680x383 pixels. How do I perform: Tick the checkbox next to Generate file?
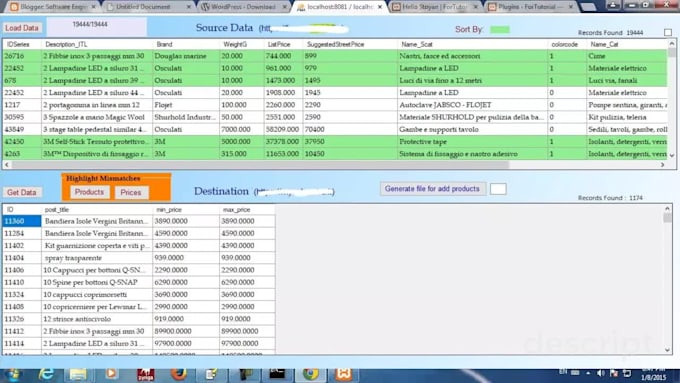(498, 189)
